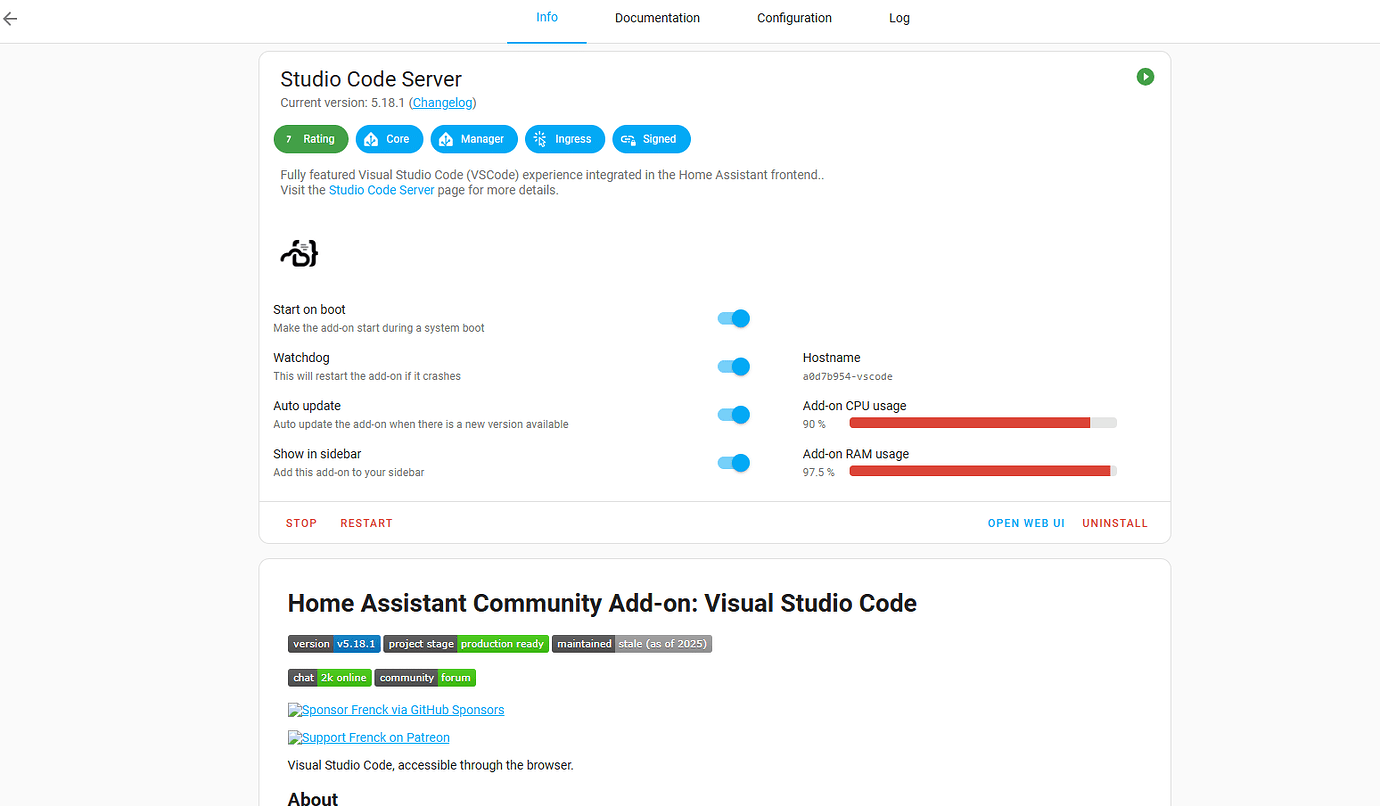The width and height of the screenshot is (1380, 806).
Task: Switch to the Info tab
Action: [547, 18]
